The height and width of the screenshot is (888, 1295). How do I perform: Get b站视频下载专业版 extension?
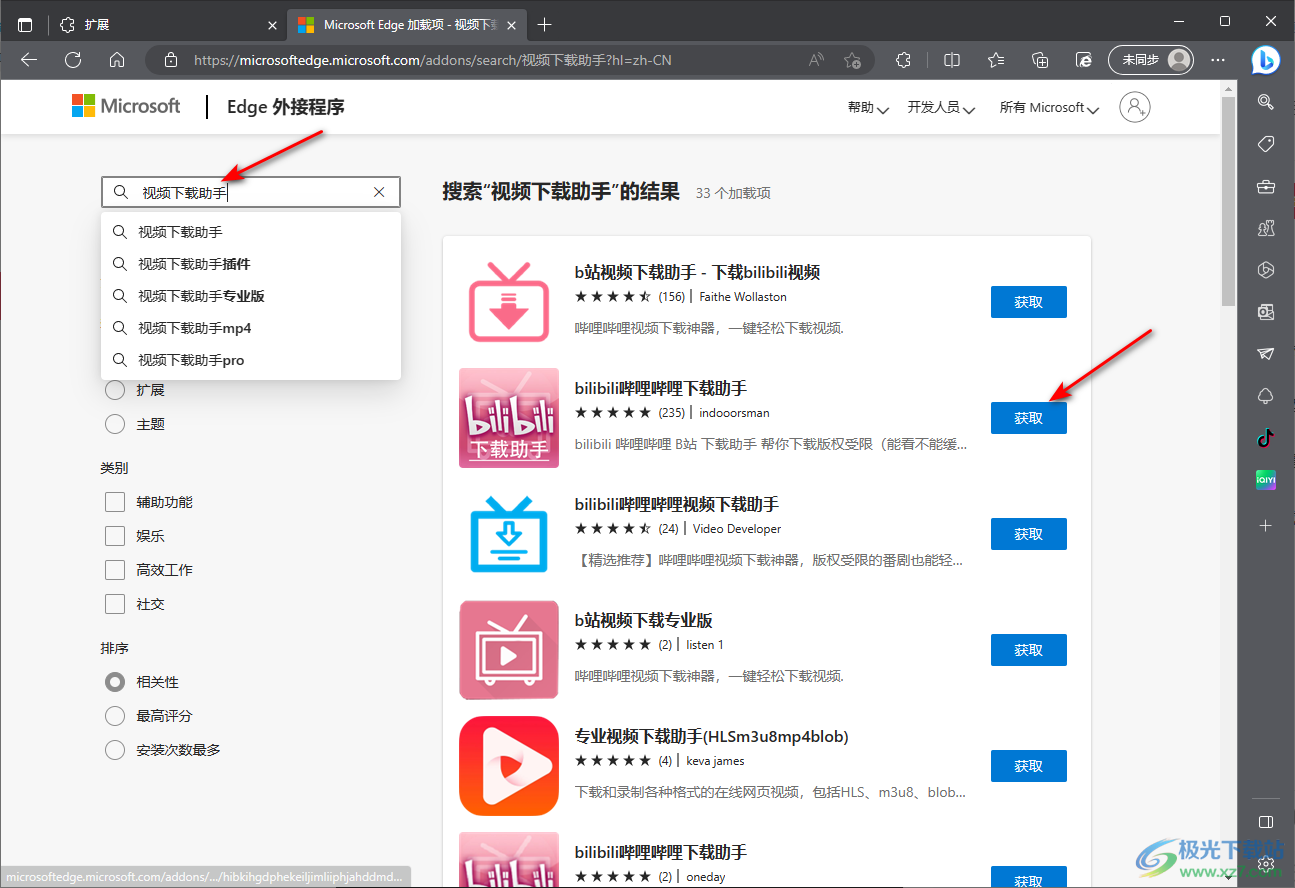click(1028, 650)
